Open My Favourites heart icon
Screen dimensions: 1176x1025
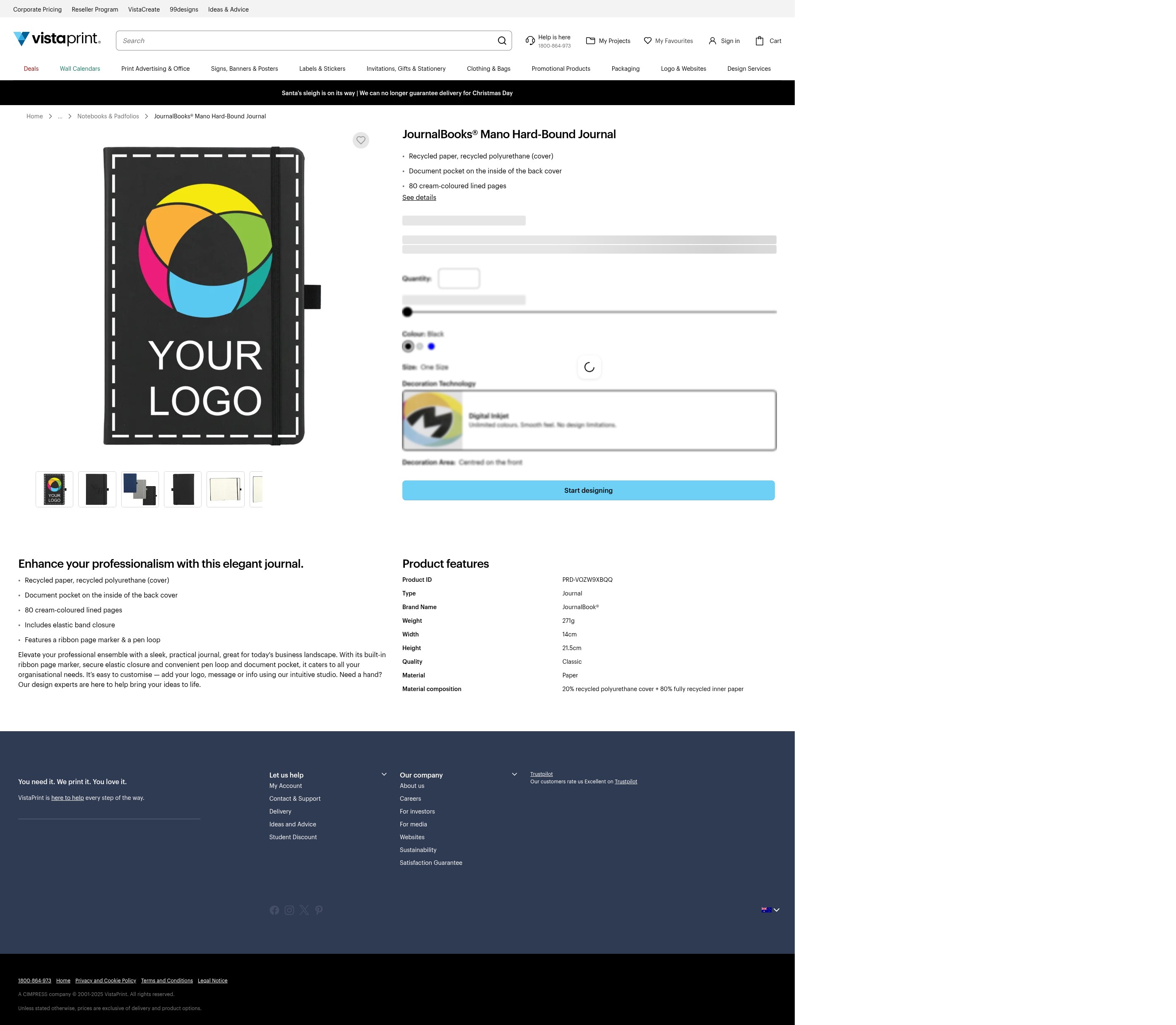648,41
